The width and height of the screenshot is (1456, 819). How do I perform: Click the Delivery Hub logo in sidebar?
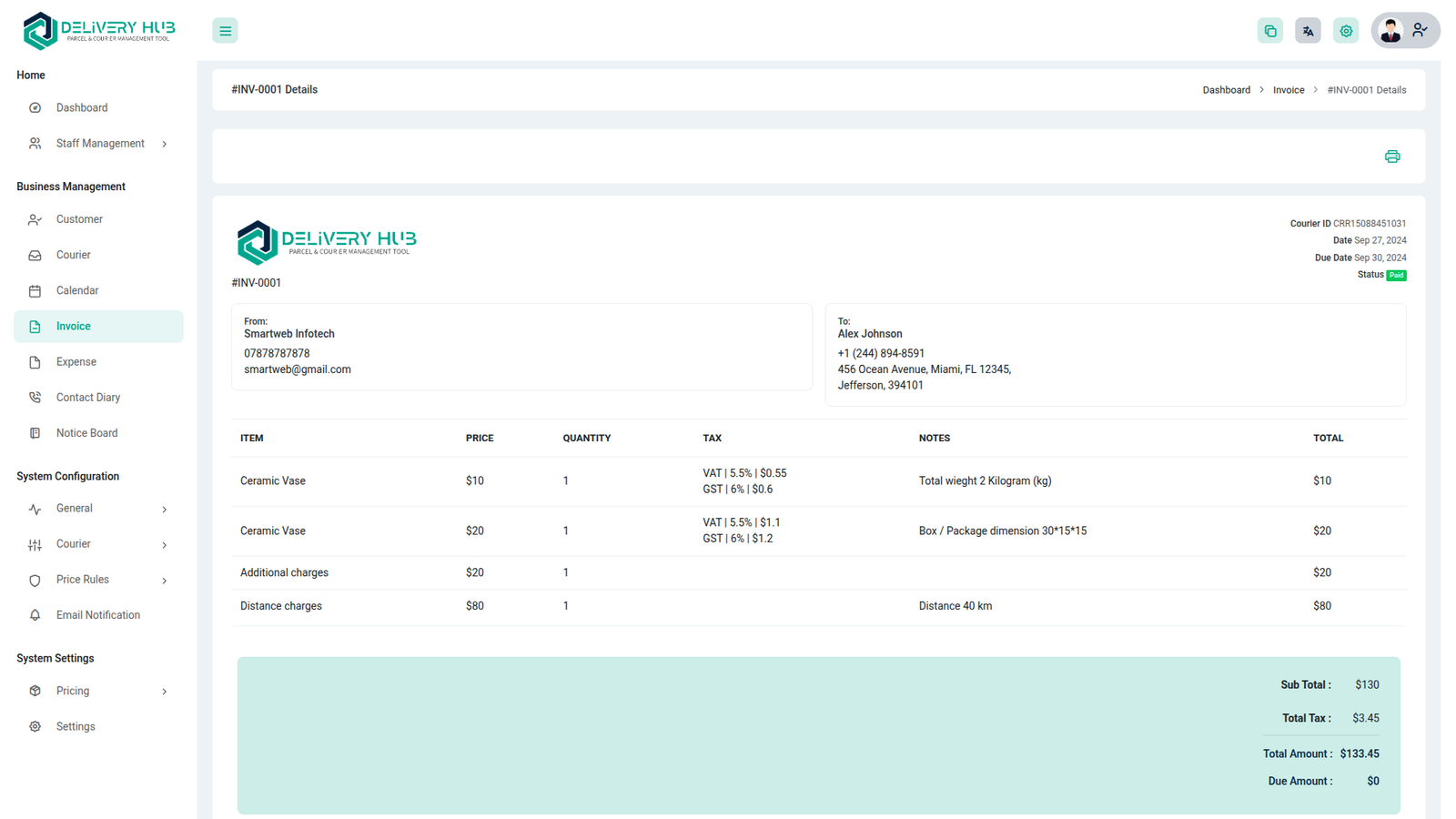[x=98, y=31]
